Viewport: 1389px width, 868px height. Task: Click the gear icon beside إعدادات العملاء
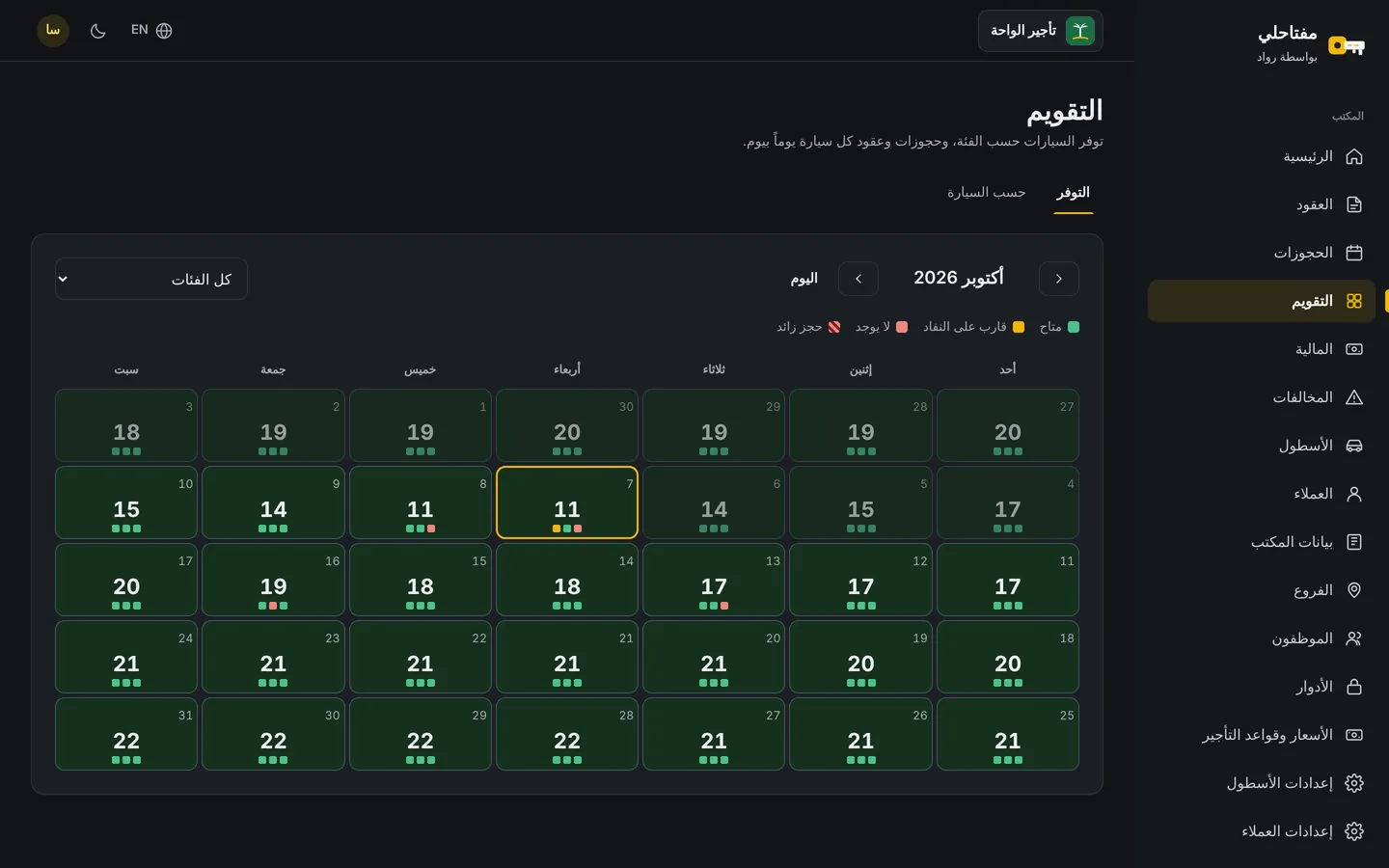tap(1354, 831)
